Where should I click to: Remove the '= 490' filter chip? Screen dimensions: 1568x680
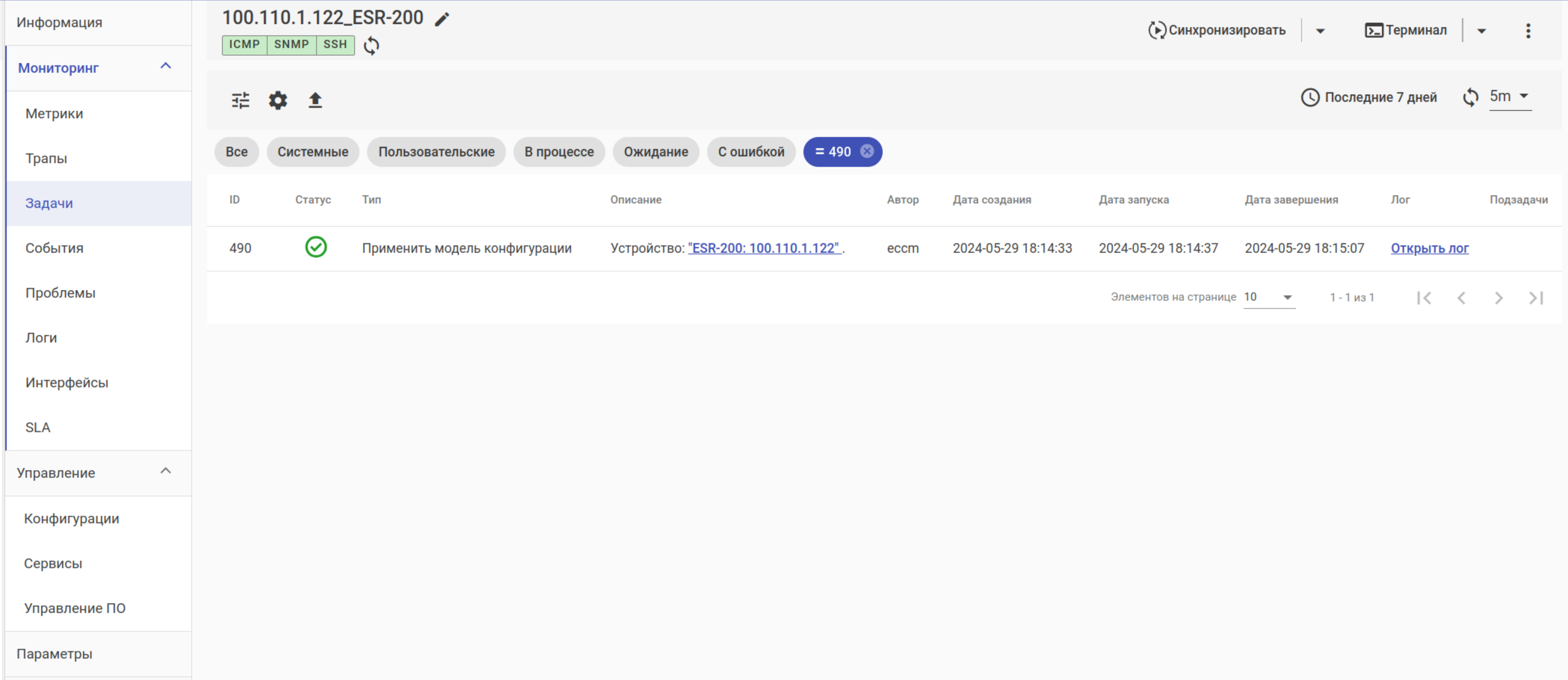click(x=867, y=151)
